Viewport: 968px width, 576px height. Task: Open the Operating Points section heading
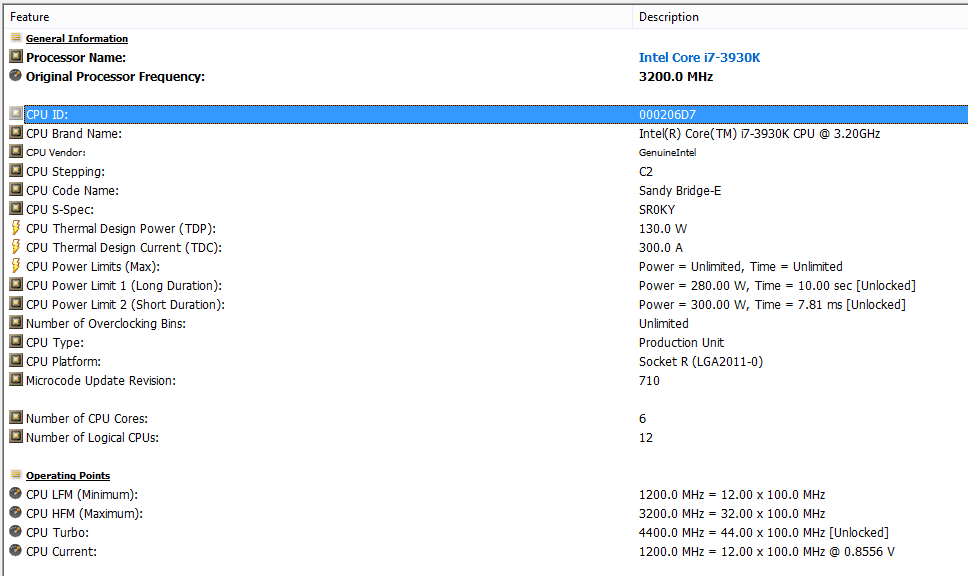point(68,475)
